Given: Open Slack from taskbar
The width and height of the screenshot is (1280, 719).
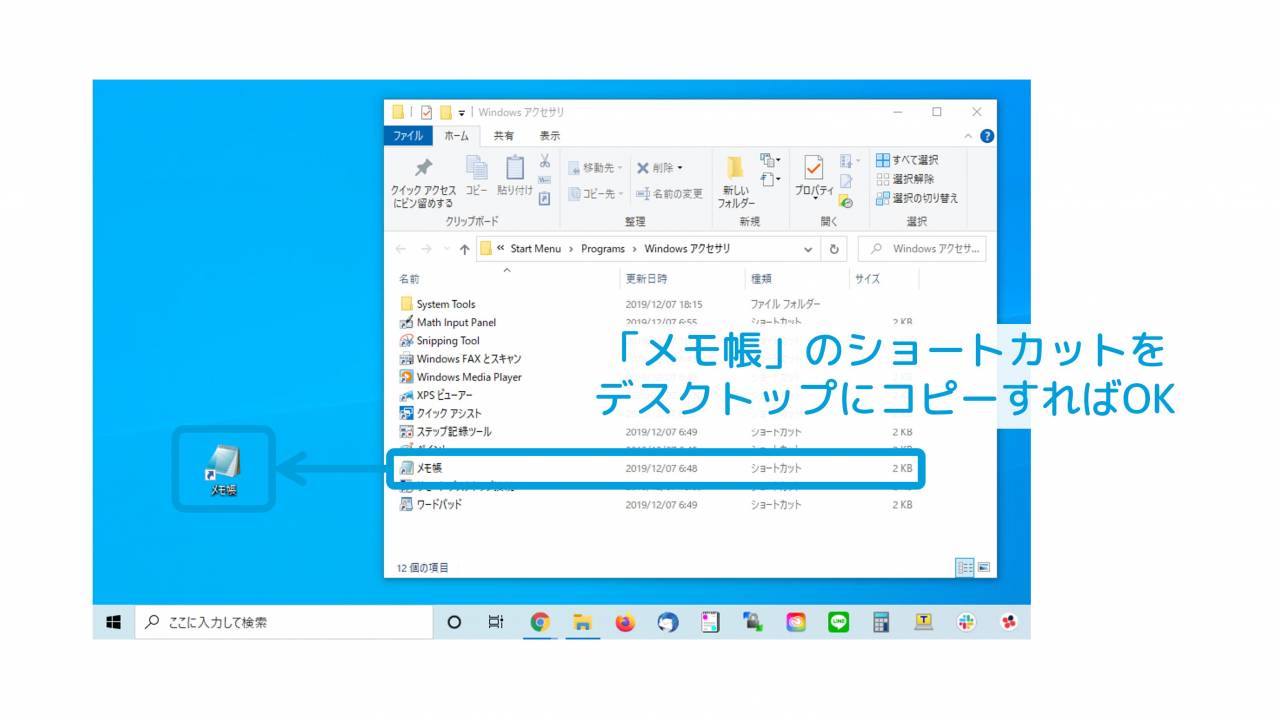Looking at the screenshot, I should click(x=966, y=622).
